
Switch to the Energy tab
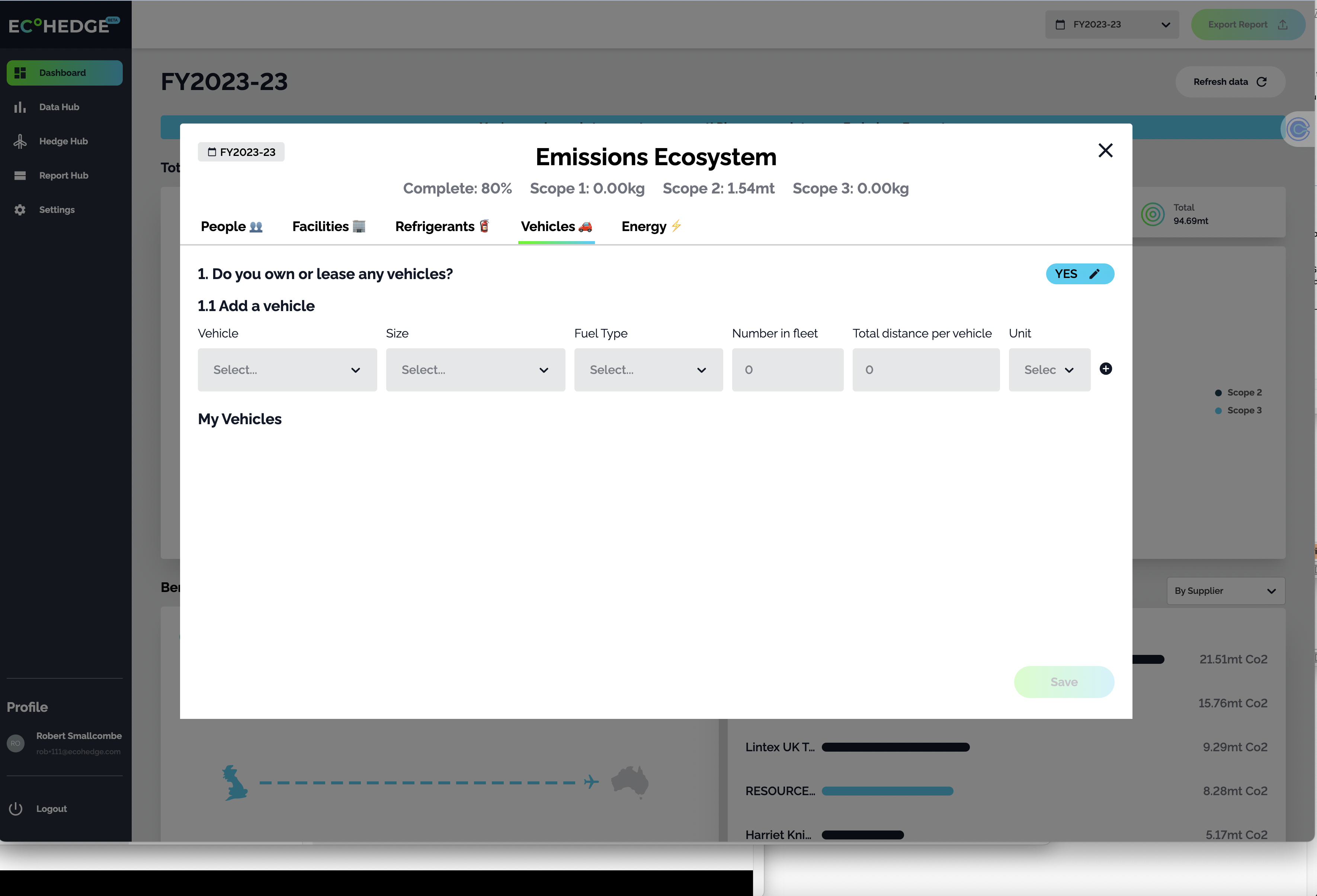tap(652, 226)
